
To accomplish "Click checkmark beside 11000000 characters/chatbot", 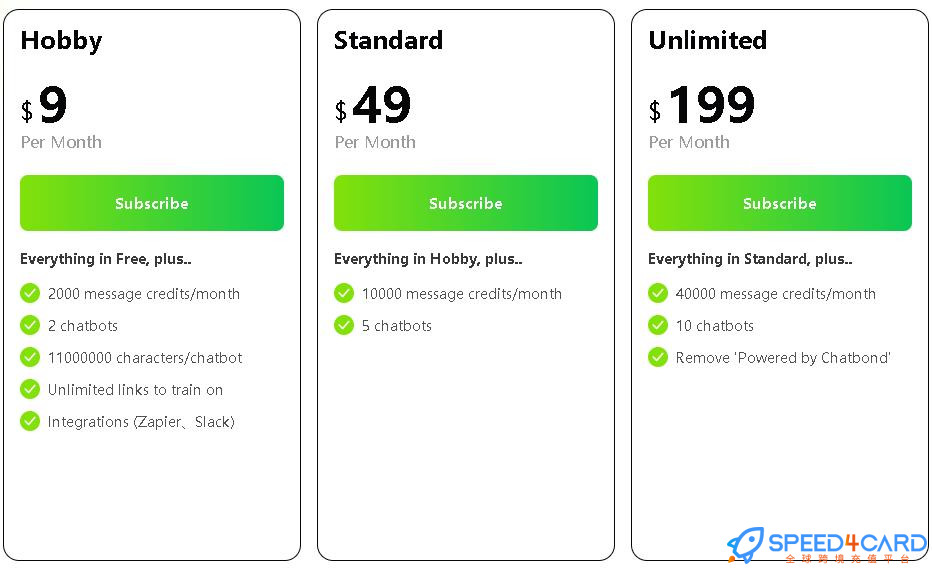I will pos(30,357).
